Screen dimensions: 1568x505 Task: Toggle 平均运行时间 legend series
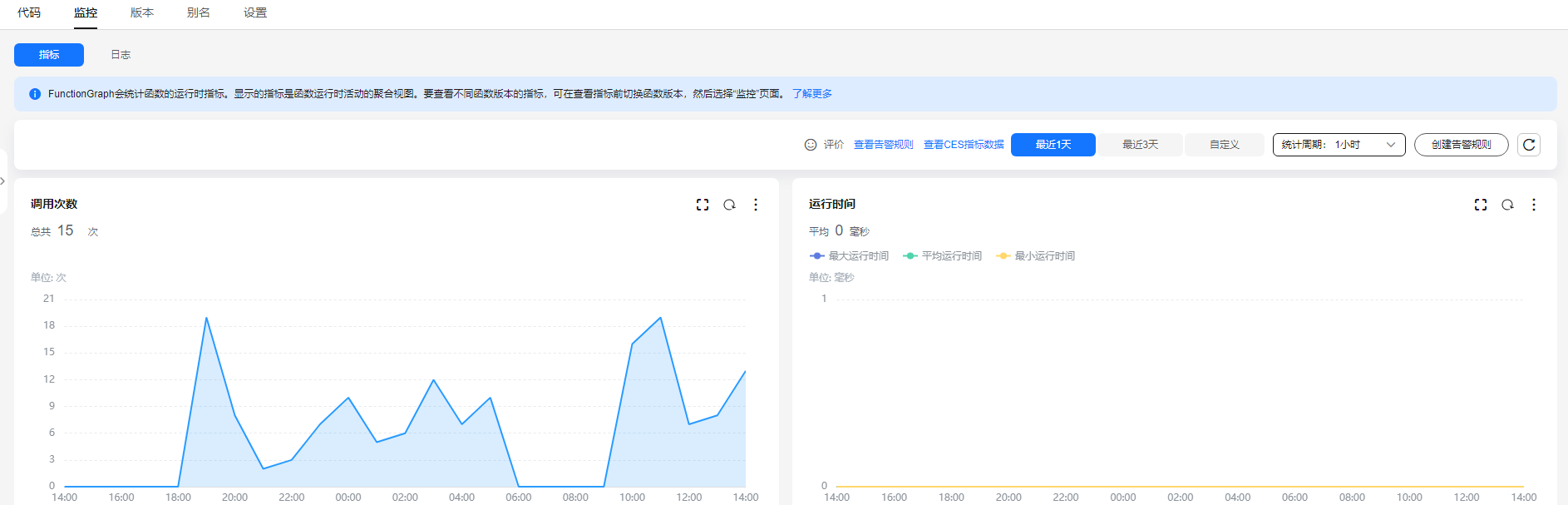943,256
